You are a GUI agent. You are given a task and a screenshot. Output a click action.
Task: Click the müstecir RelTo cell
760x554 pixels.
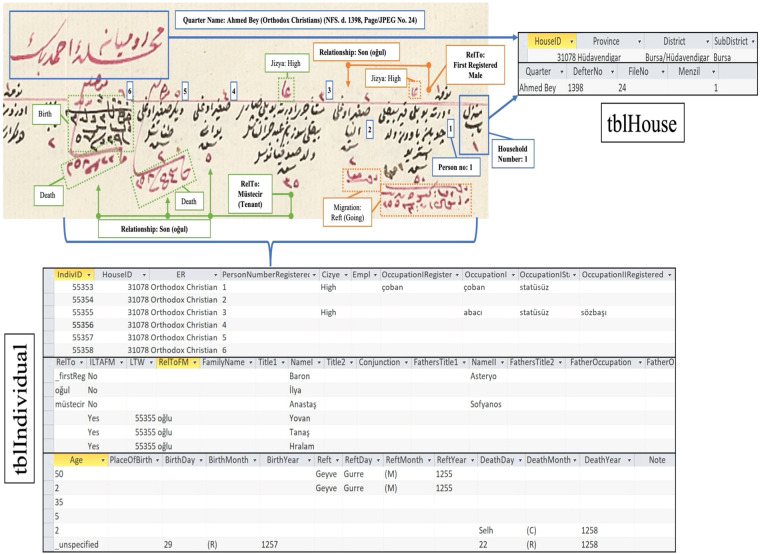coord(70,404)
